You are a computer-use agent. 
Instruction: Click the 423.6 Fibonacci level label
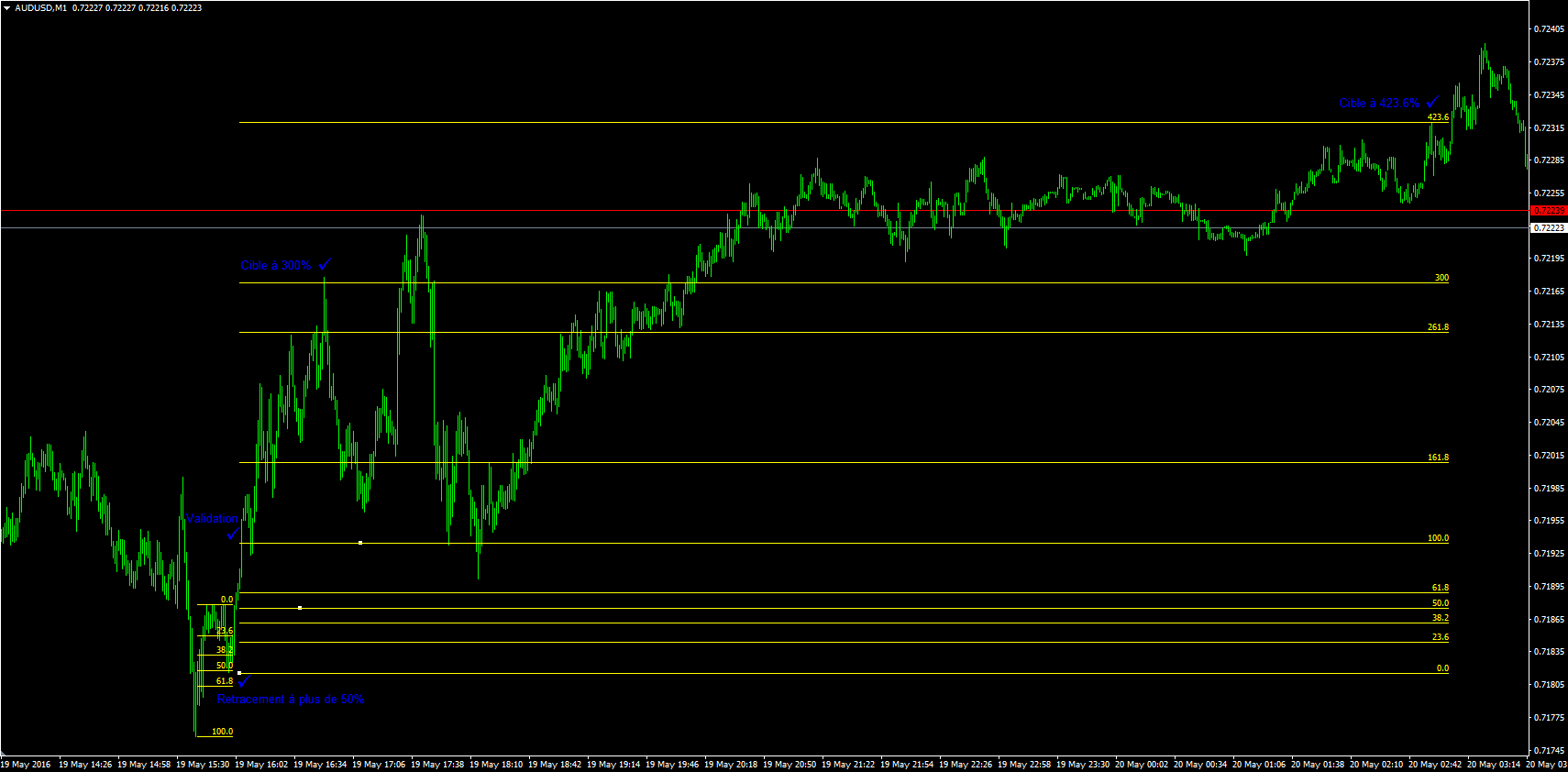pyautogui.click(x=1438, y=117)
